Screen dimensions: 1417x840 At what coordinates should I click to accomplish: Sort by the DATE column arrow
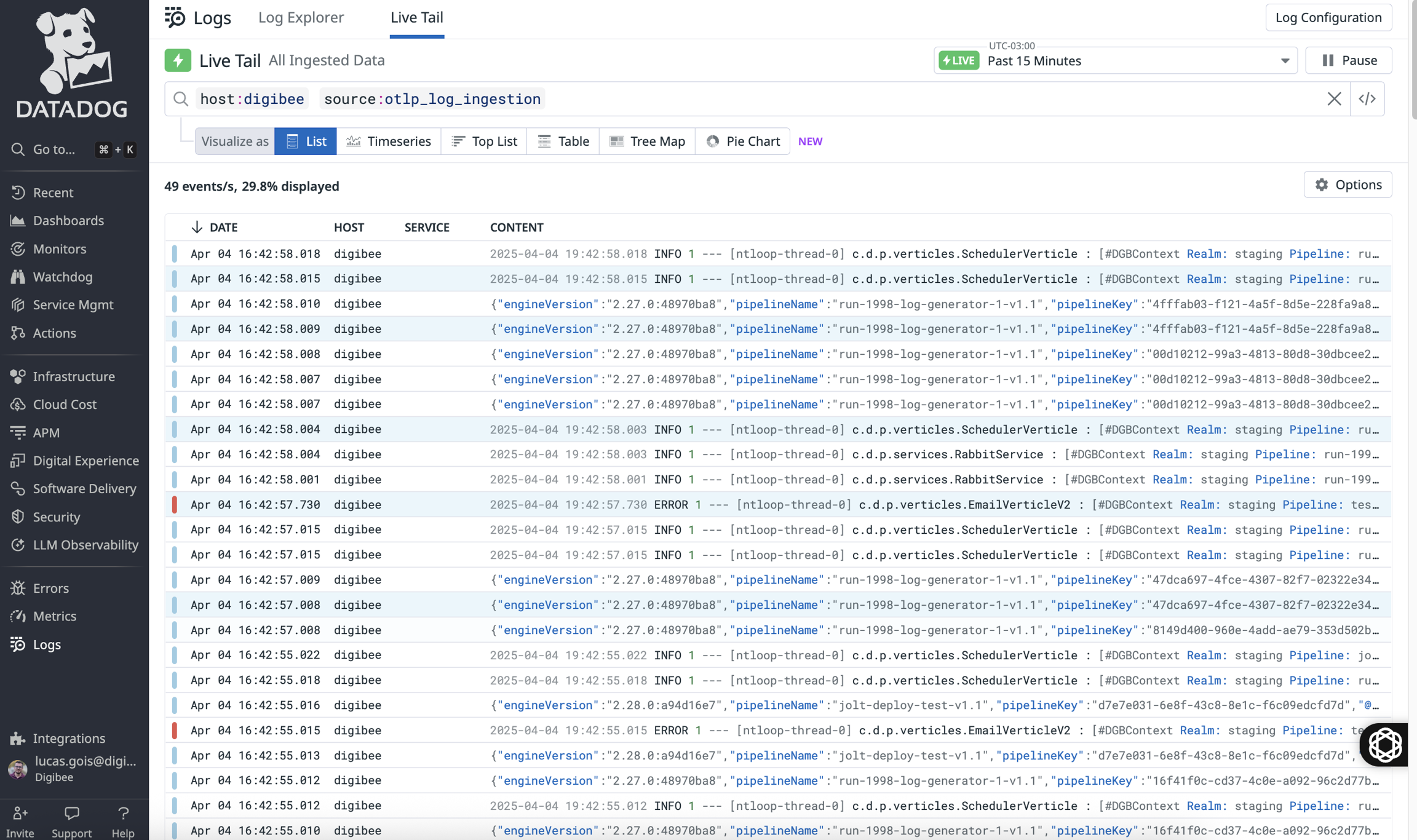[x=197, y=228]
